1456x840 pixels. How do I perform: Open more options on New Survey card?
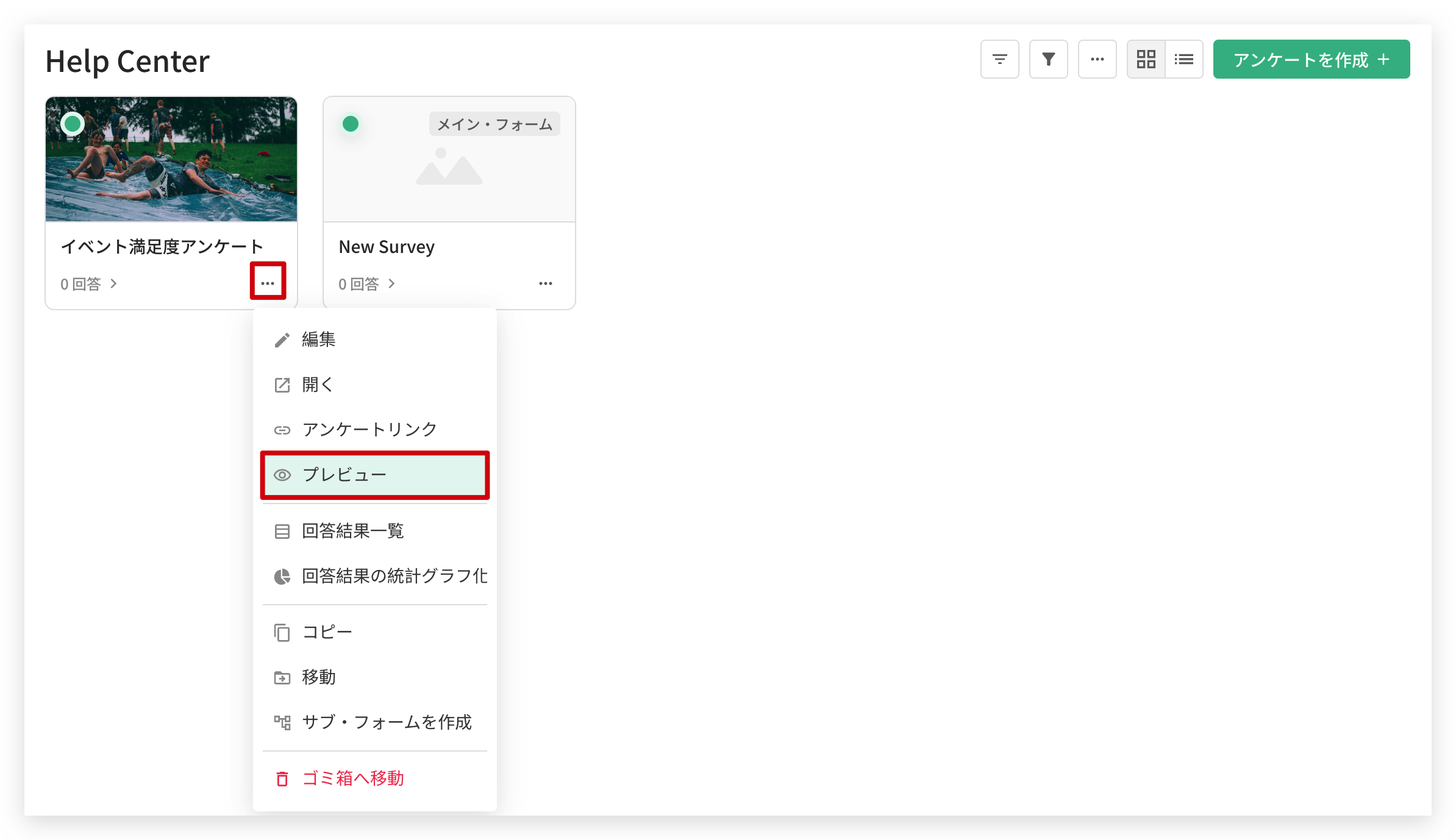pos(546,283)
